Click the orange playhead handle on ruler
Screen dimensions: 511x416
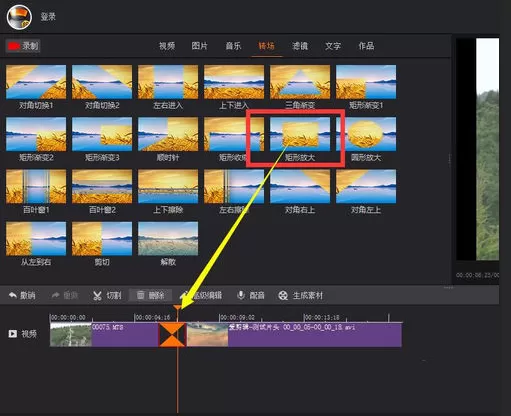point(178,307)
